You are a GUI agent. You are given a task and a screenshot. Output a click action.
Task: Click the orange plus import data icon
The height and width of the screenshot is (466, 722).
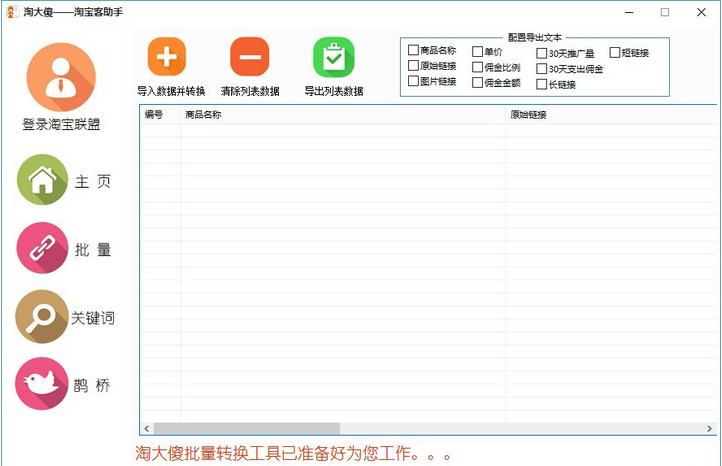point(167,57)
